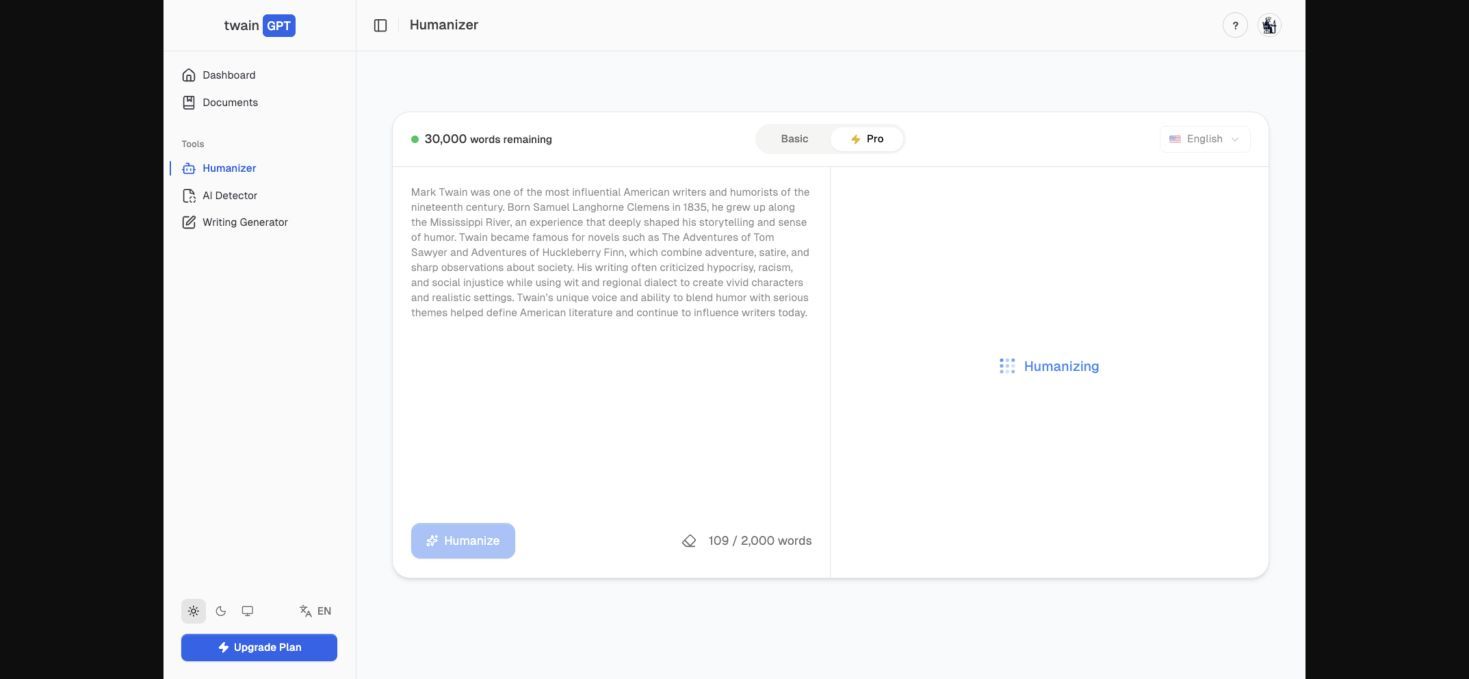Switch to dark theme moon icon
The image size is (1469, 679).
click(221, 611)
